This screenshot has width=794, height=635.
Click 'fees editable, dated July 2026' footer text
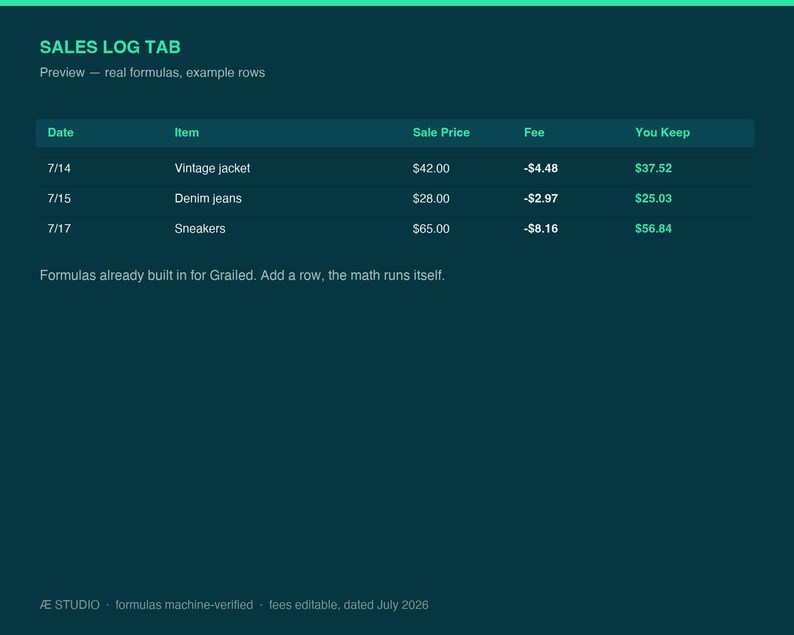349,605
